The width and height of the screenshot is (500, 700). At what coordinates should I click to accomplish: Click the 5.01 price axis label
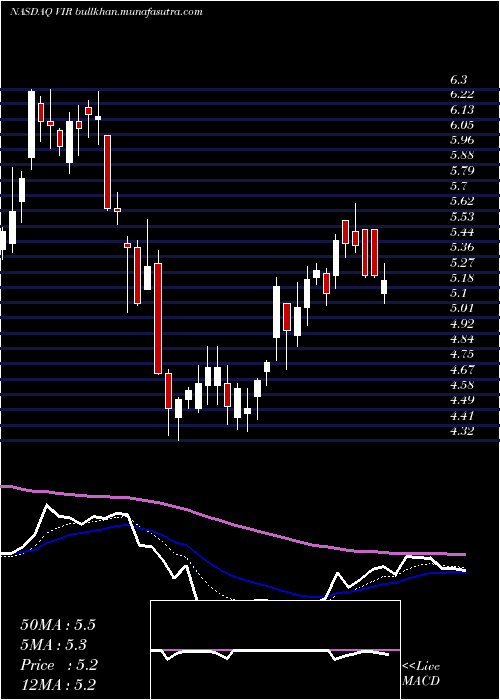point(462,308)
